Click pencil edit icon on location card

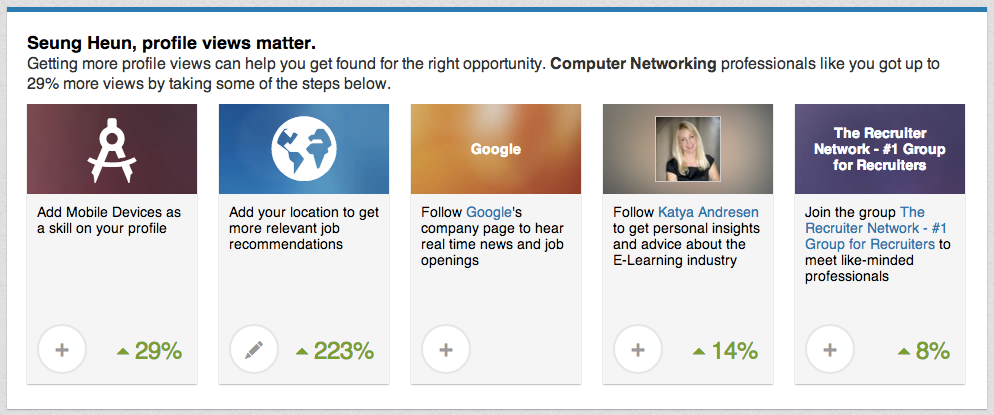pyautogui.click(x=254, y=350)
